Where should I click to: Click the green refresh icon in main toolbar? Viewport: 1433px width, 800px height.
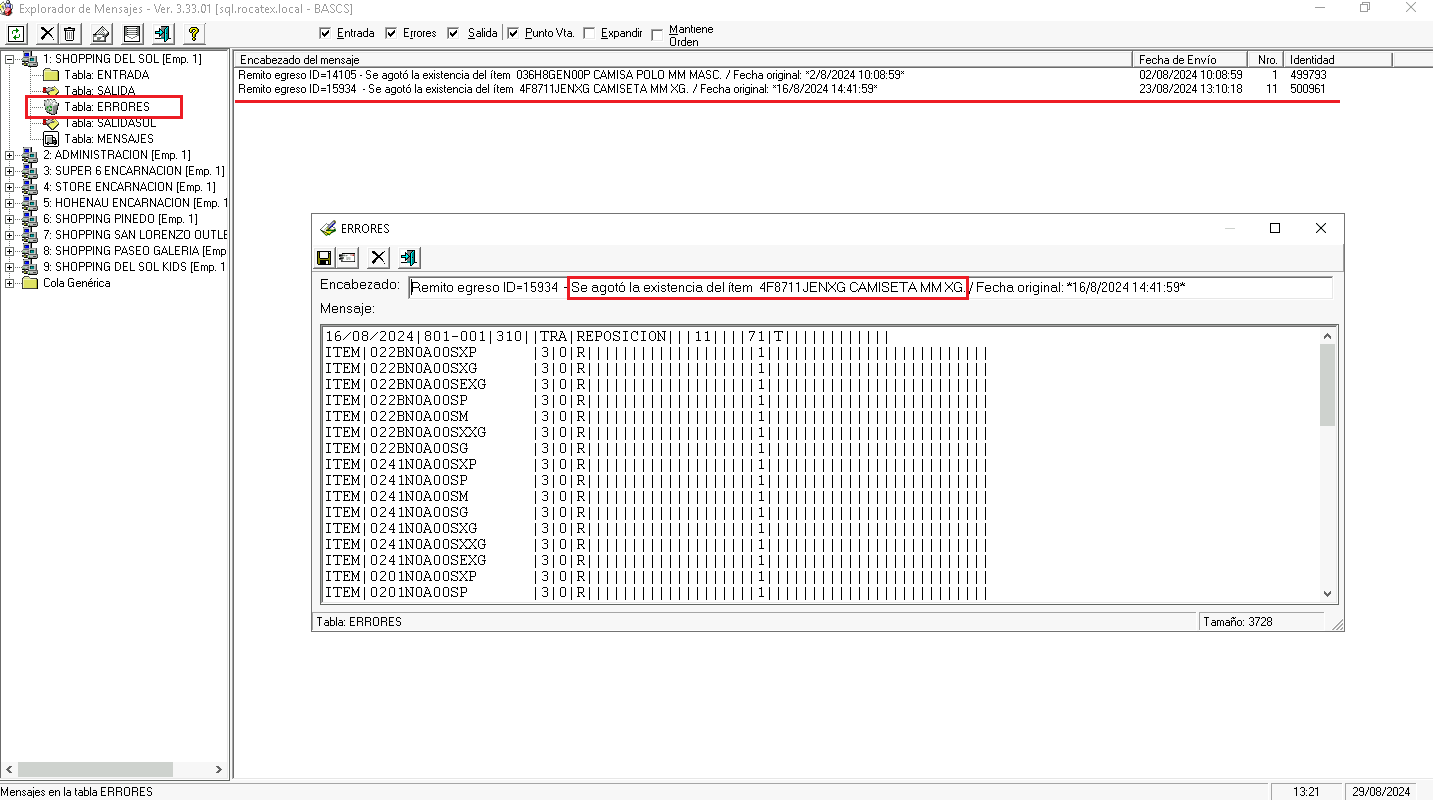coord(17,34)
